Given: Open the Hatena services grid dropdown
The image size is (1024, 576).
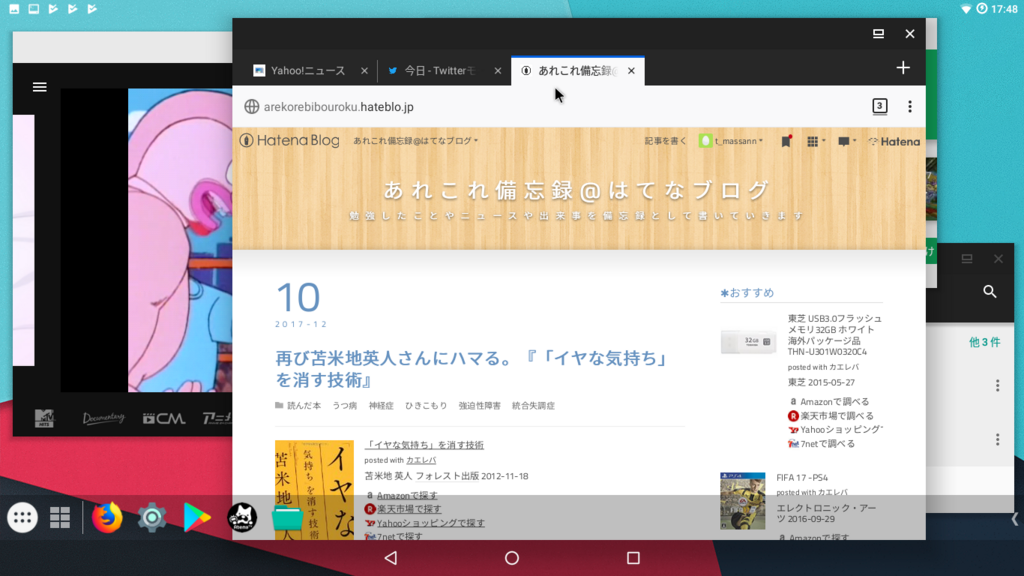Looking at the screenshot, I should [816, 141].
